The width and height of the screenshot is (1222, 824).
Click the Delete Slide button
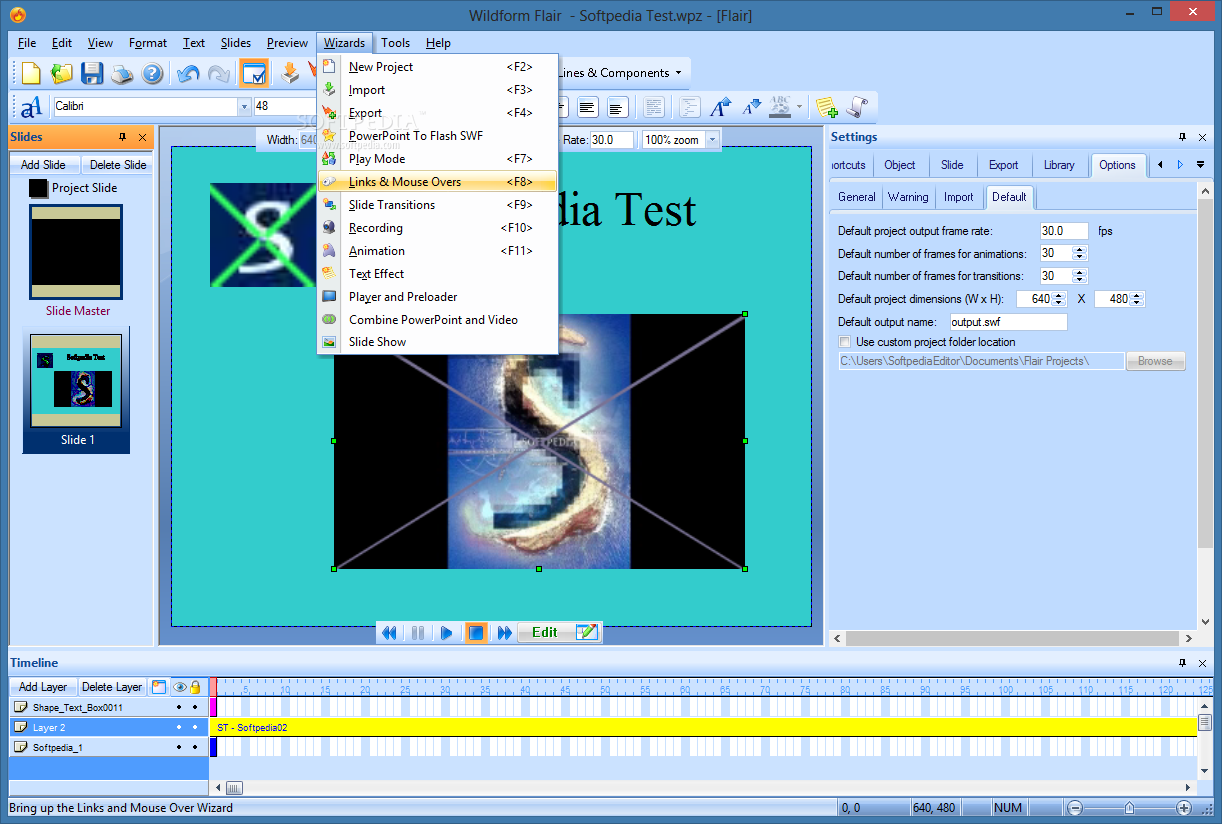tap(117, 165)
